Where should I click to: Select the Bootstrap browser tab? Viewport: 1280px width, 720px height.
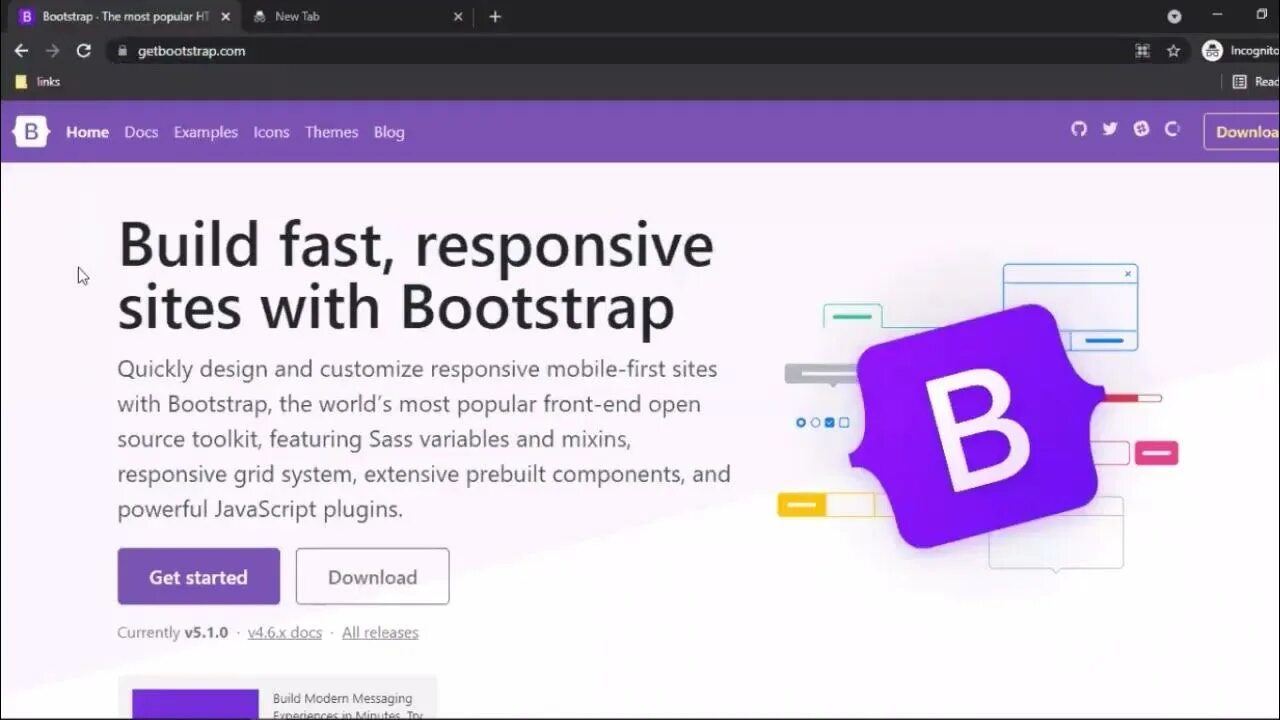[125, 17]
